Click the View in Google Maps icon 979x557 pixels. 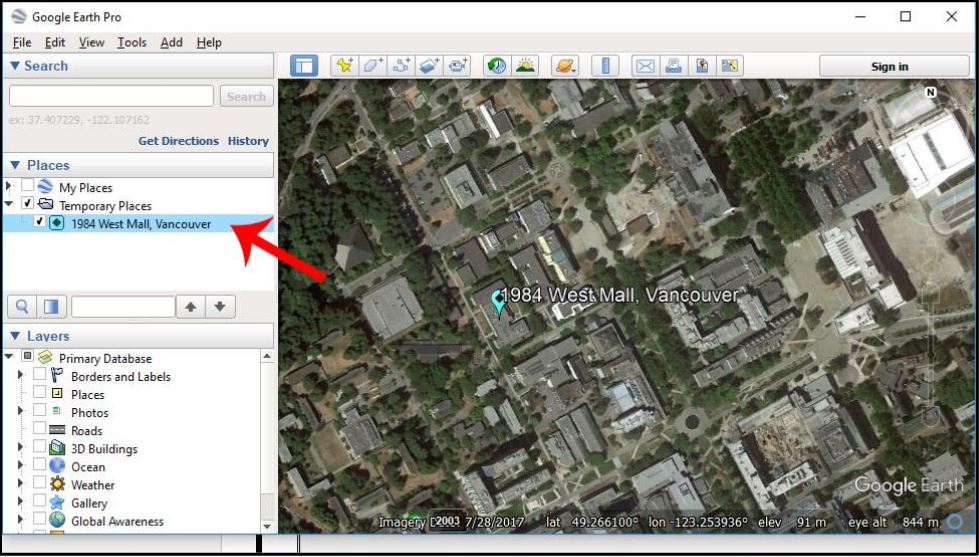click(x=729, y=66)
